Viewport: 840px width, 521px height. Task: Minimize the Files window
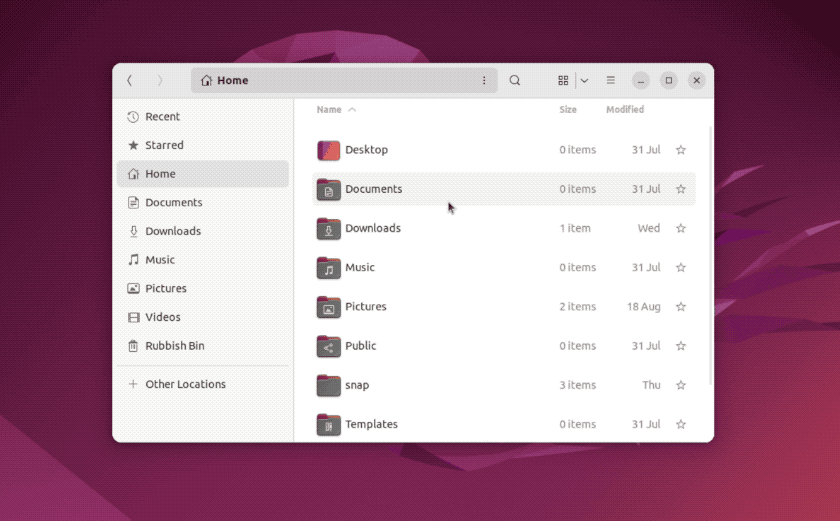point(641,80)
